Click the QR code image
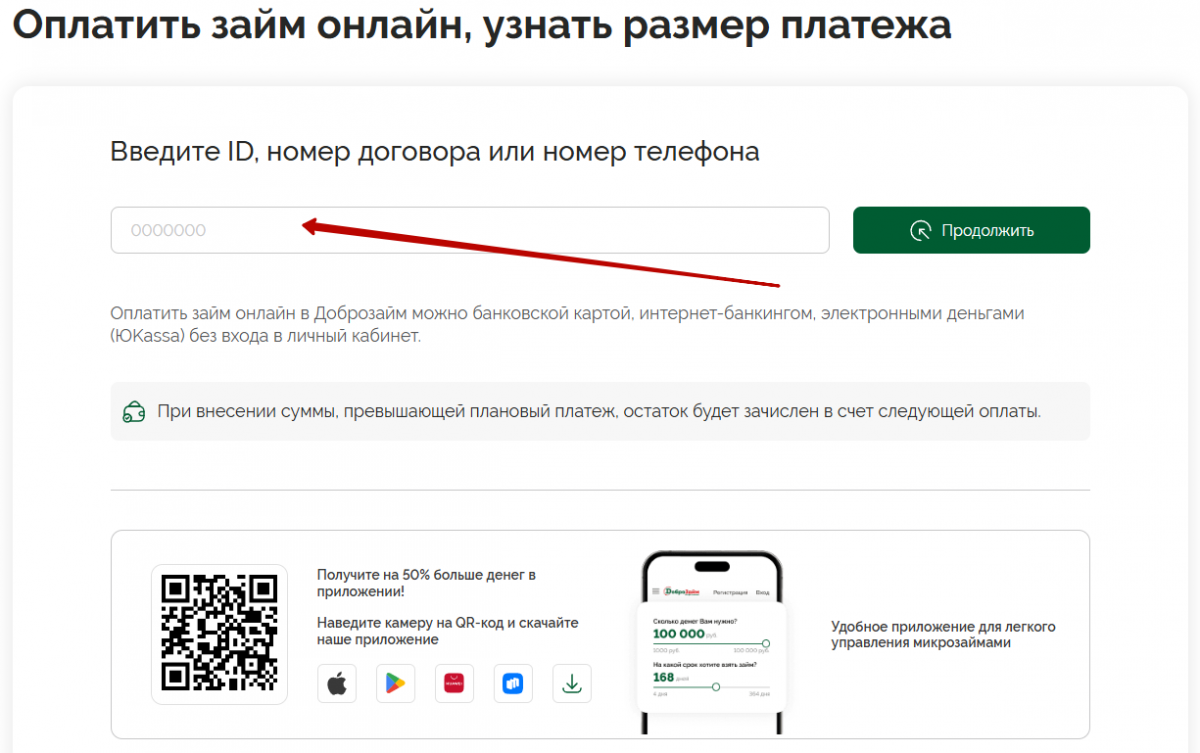1200x753 pixels. point(219,634)
